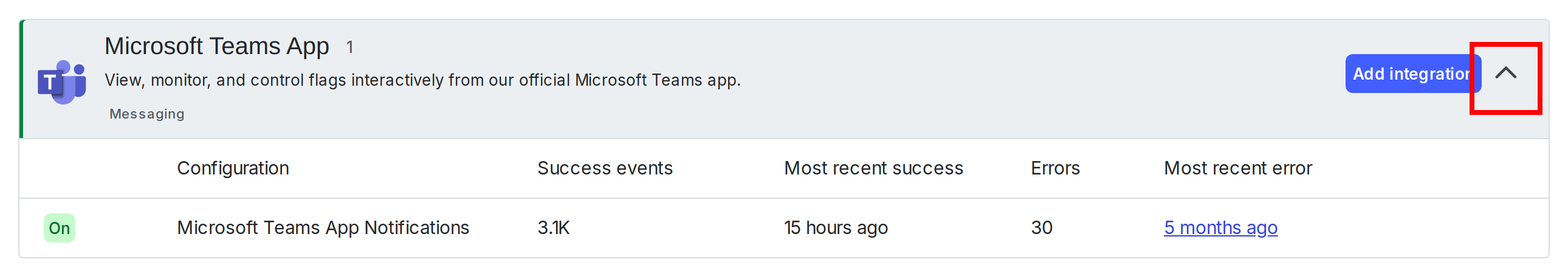Click the Teams app description text

(x=422, y=80)
